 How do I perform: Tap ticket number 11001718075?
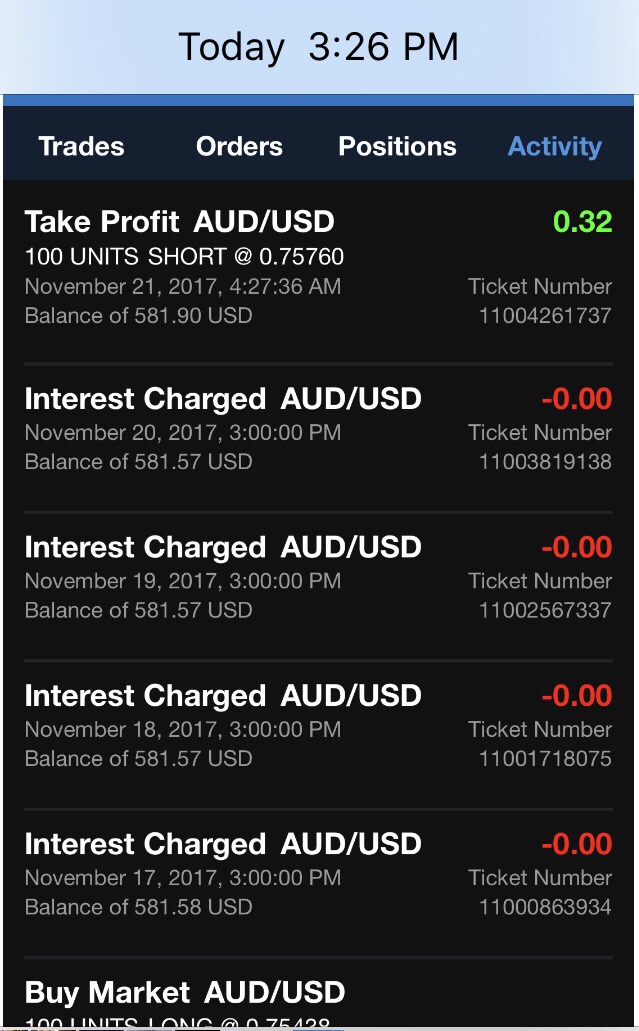(x=545, y=758)
